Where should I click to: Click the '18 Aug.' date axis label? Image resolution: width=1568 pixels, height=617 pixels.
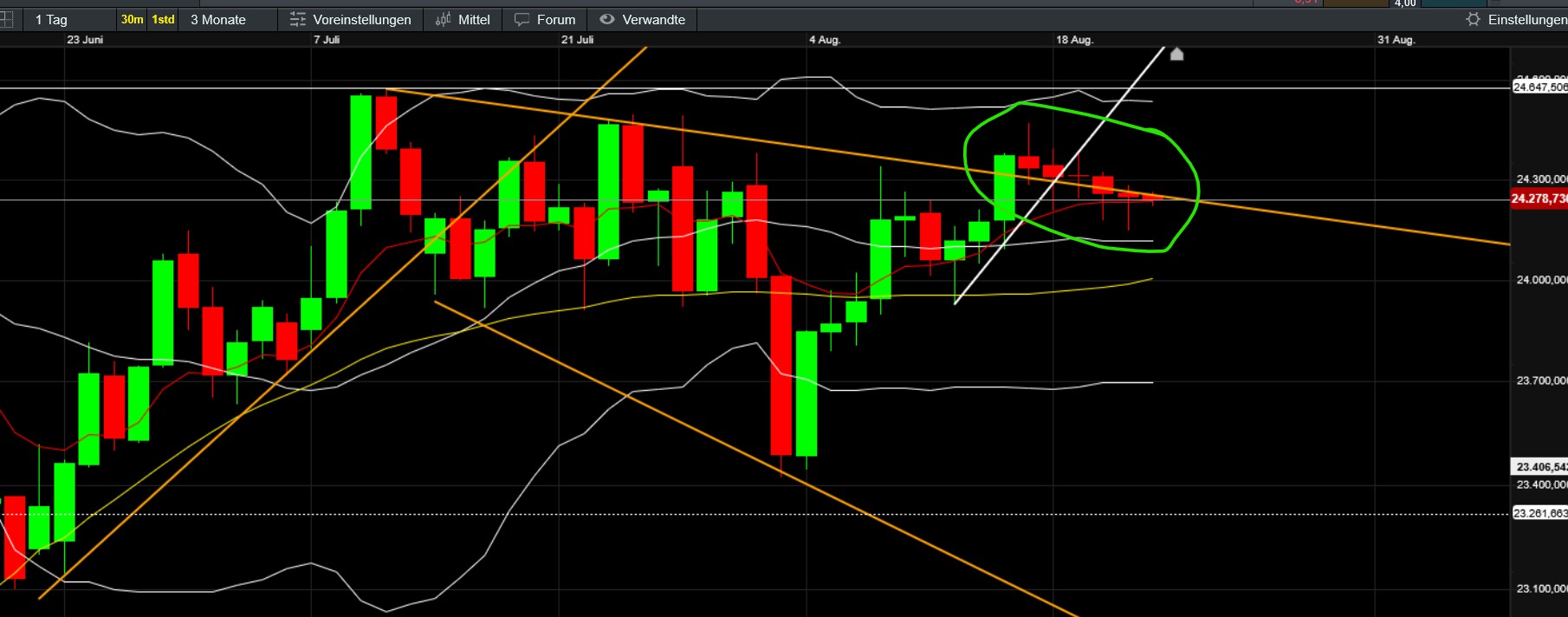click(1074, 40)
